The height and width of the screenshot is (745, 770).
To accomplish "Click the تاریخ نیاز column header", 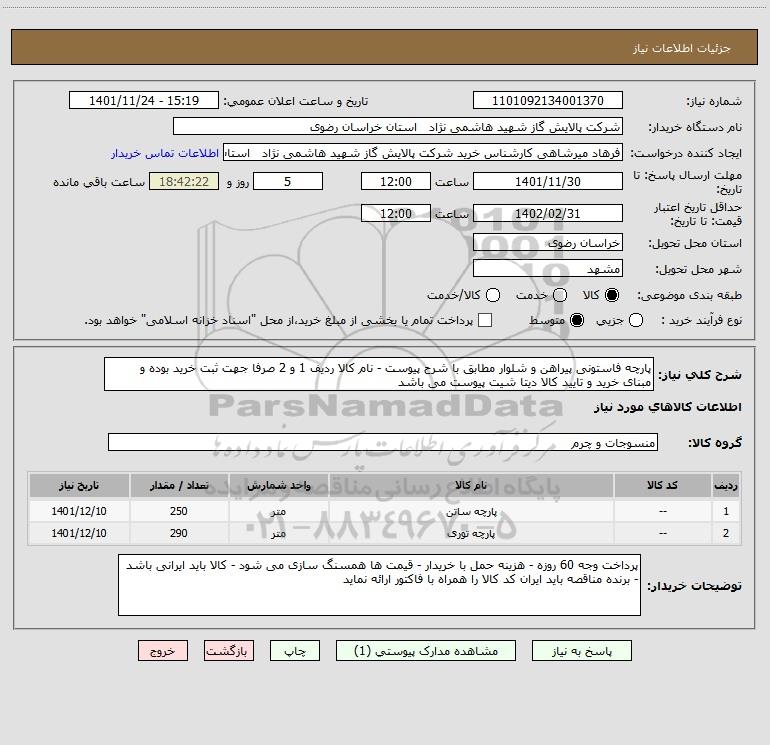I will [x=79, y=485].
